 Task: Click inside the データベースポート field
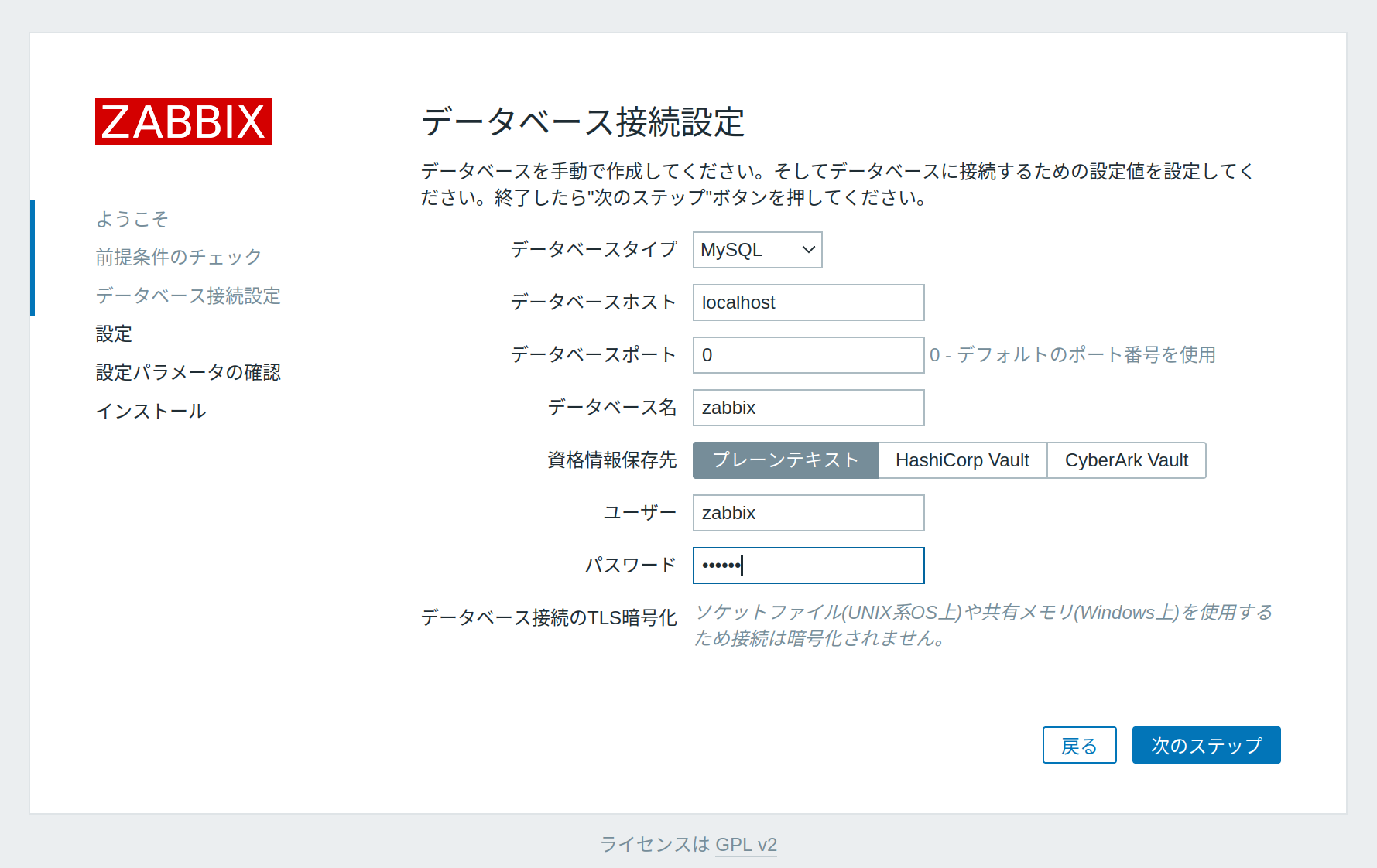pyautogui.click(x=807, y=354)
